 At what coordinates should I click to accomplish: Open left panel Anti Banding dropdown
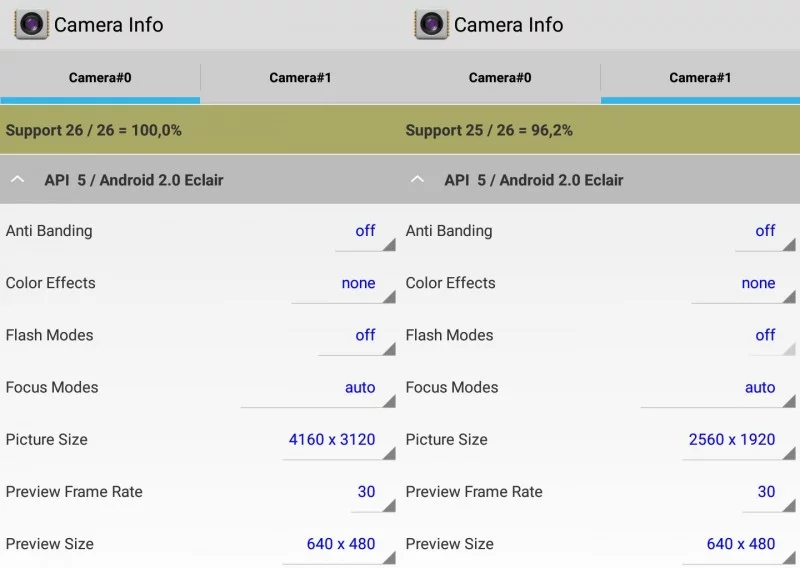pyautogui.click(x=364, y=231)
